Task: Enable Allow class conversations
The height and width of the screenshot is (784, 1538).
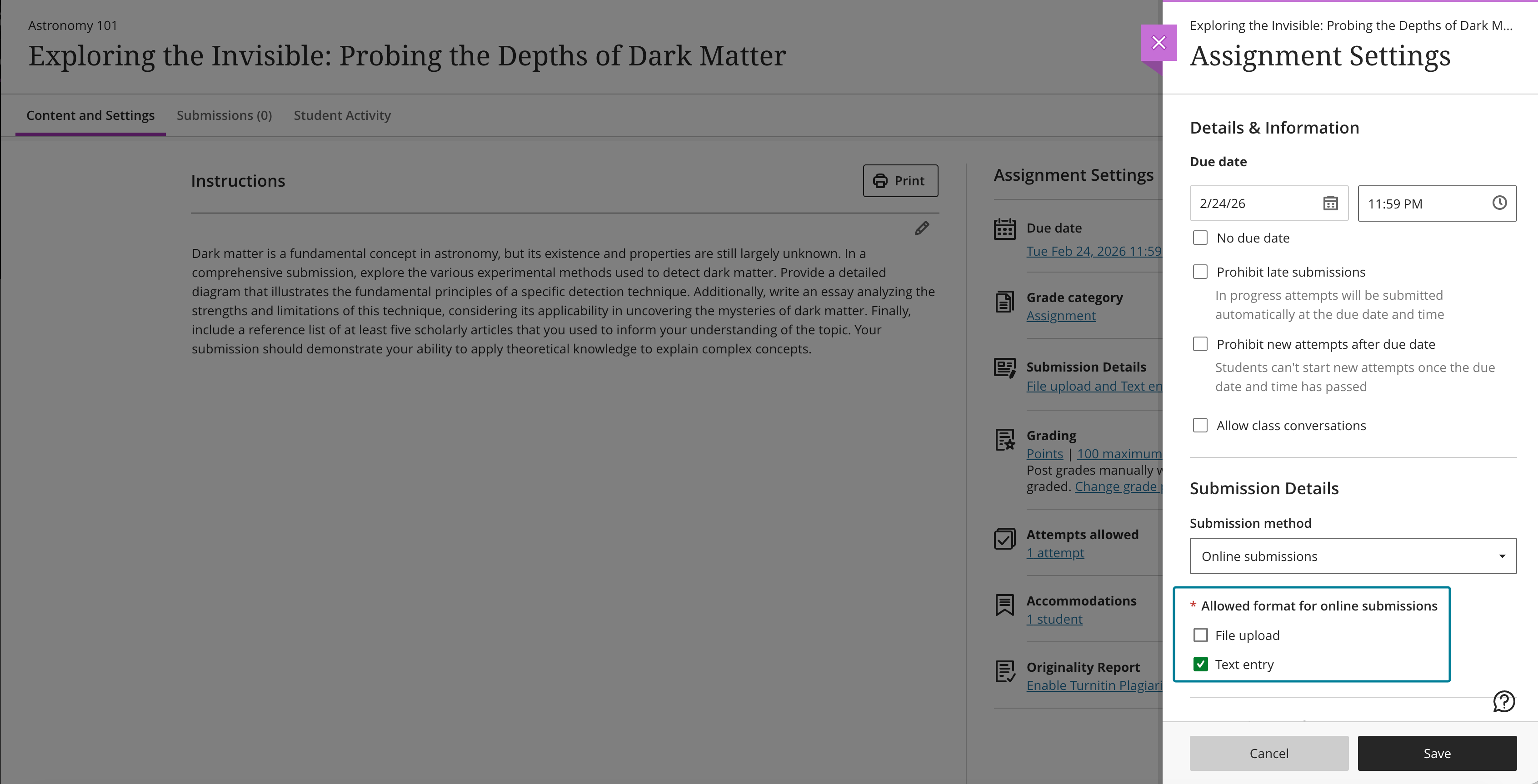Action: click(1201, 425)
